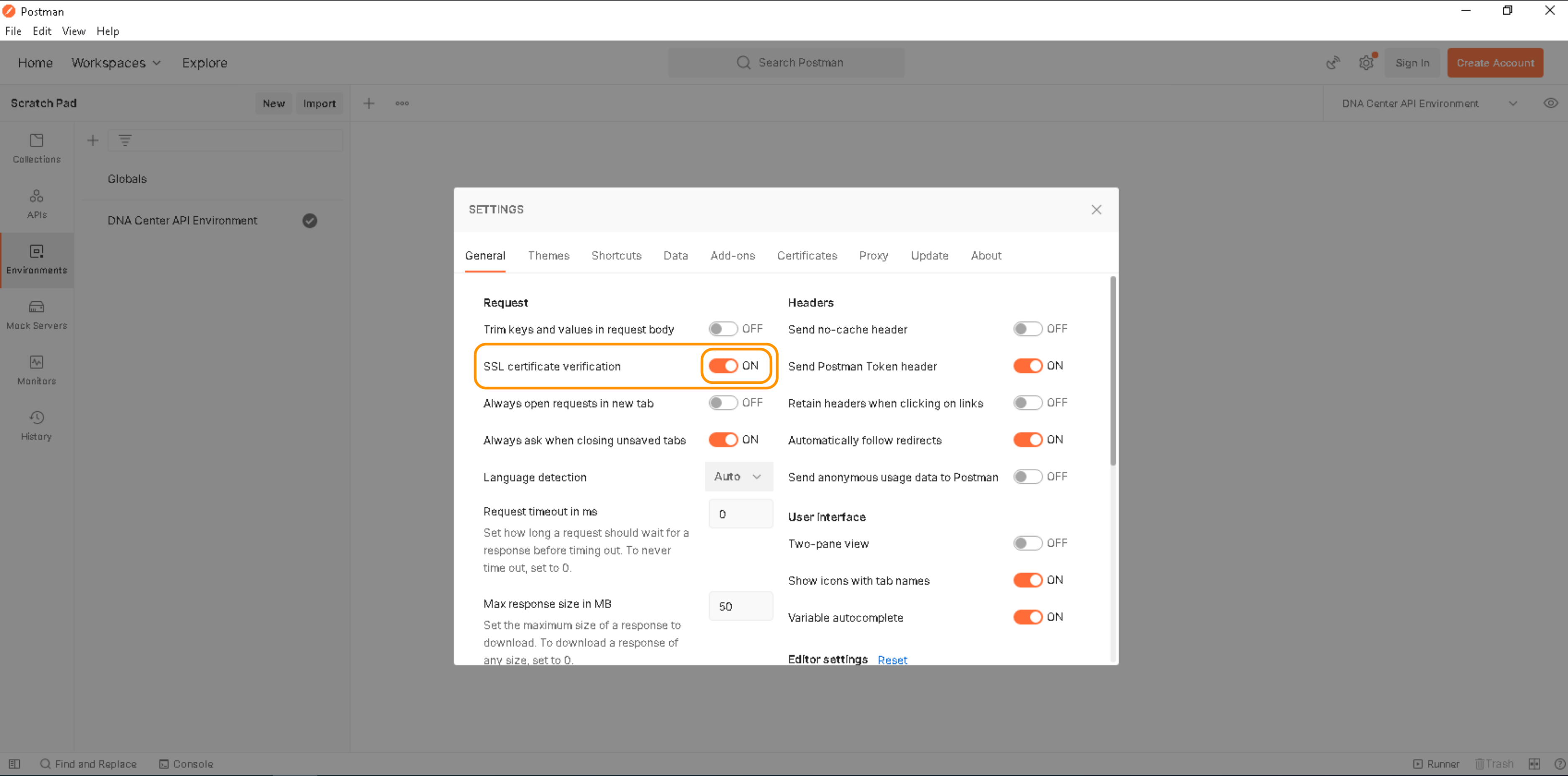The image size is (1568, 776).
Task: Switch to the Certificates settings tab
Action: point(807,255)
